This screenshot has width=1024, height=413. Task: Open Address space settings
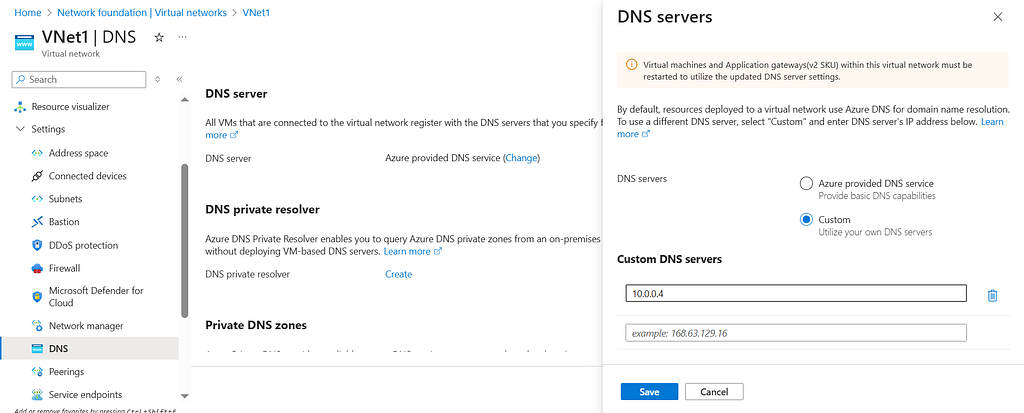[78, 153]
